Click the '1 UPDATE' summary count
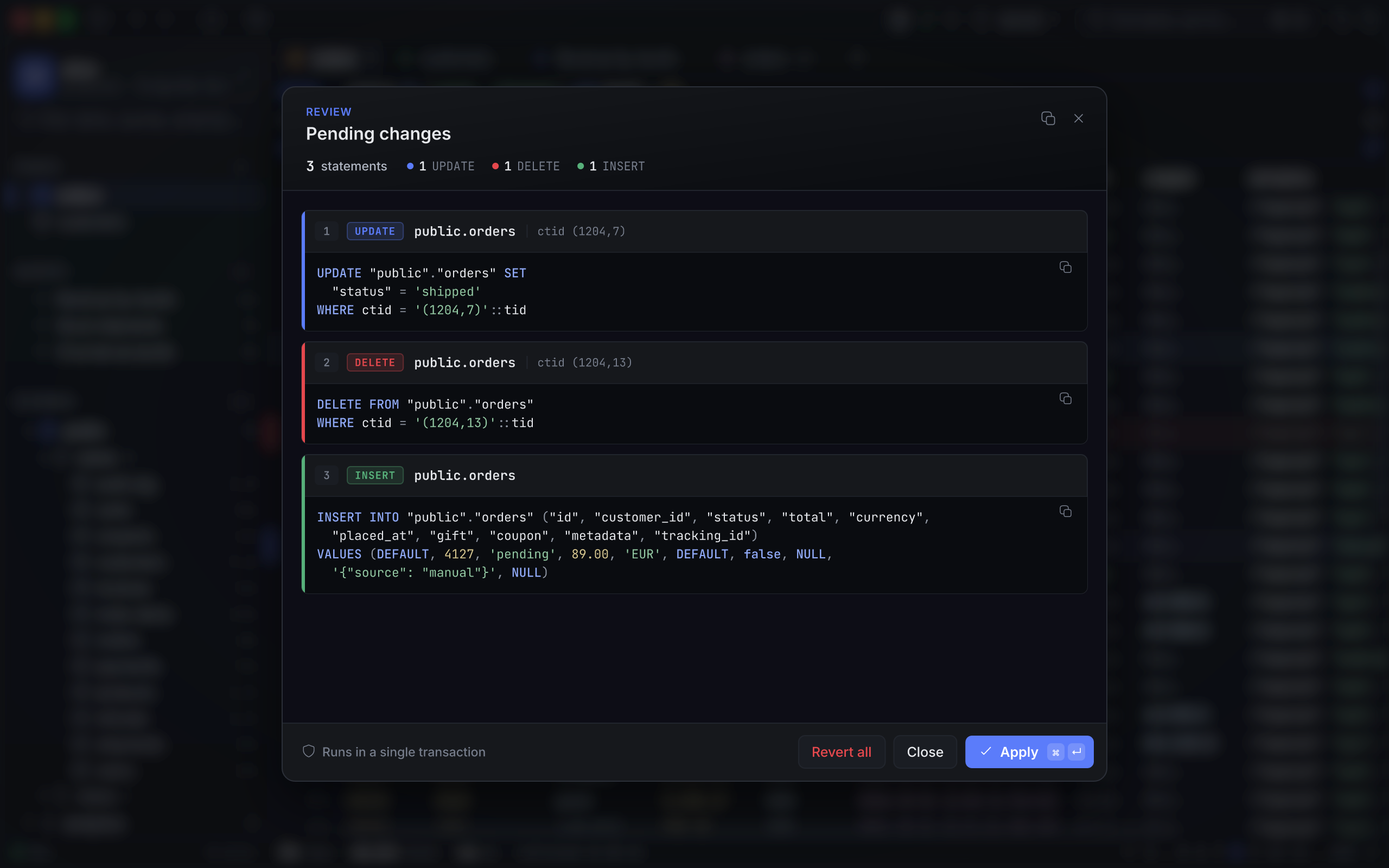Image resolution: width=1389 pixels, height=868 pixels. [441, 167]
